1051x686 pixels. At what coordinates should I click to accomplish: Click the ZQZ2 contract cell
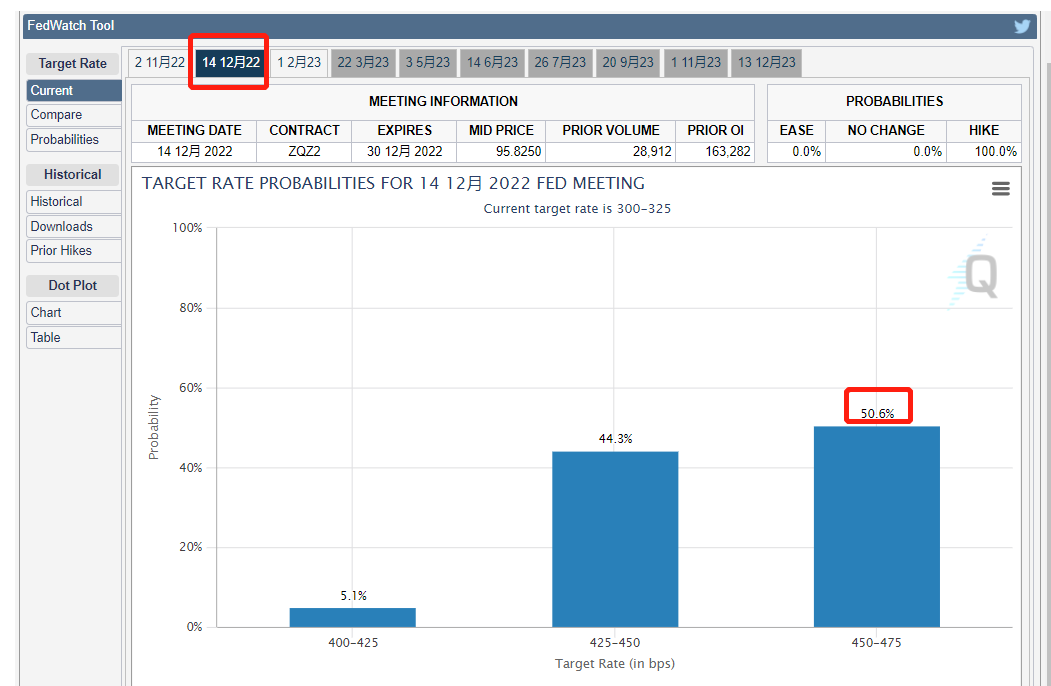[304, 152]
